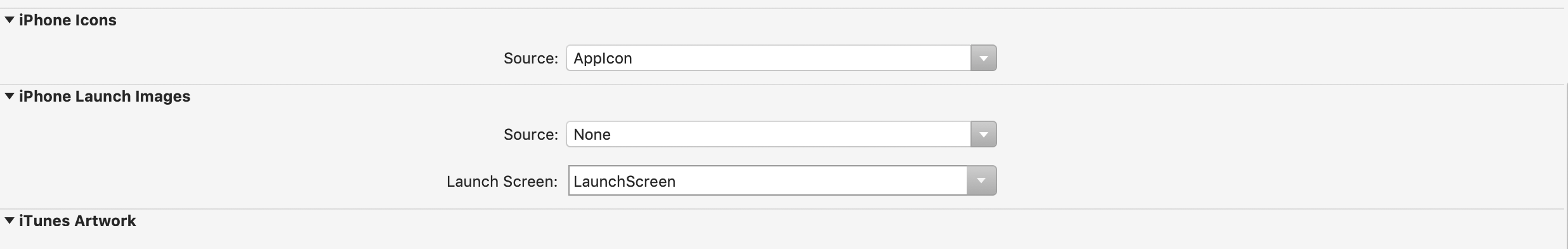Click the Source label beside AppIcon
The height and width of the screenshot is (249, 1568).
[x=531, y=58]
